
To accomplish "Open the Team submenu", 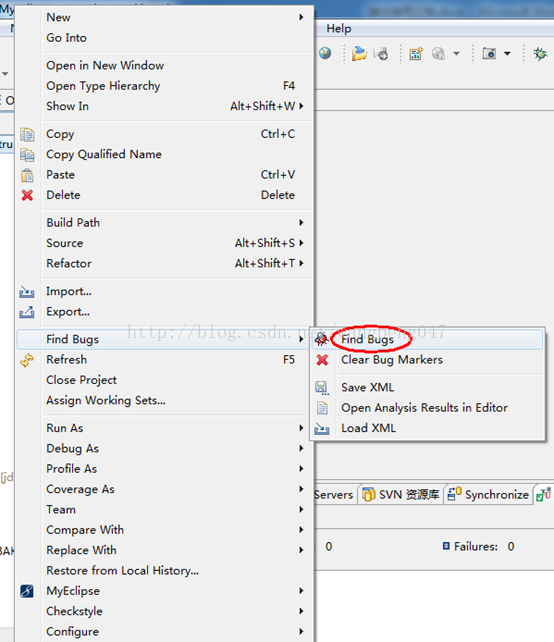I will coord(165,509).
